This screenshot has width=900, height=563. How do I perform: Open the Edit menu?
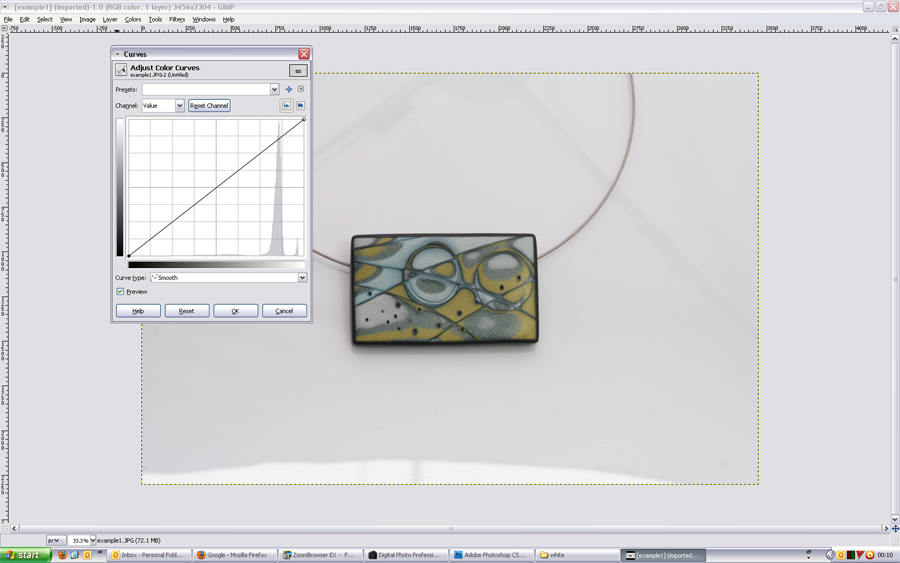click(25, 20)
